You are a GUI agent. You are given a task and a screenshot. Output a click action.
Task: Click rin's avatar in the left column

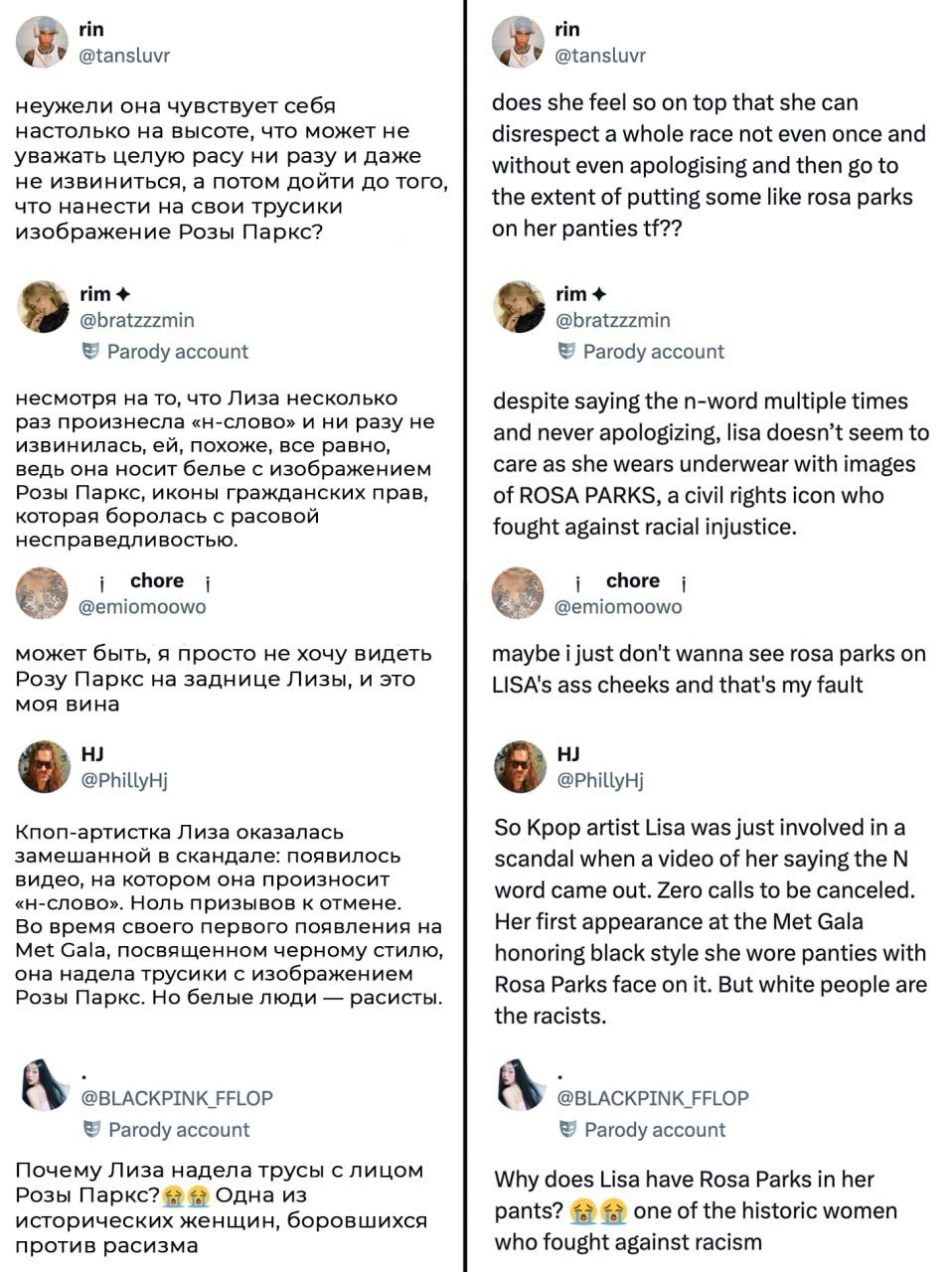point(43,43)
